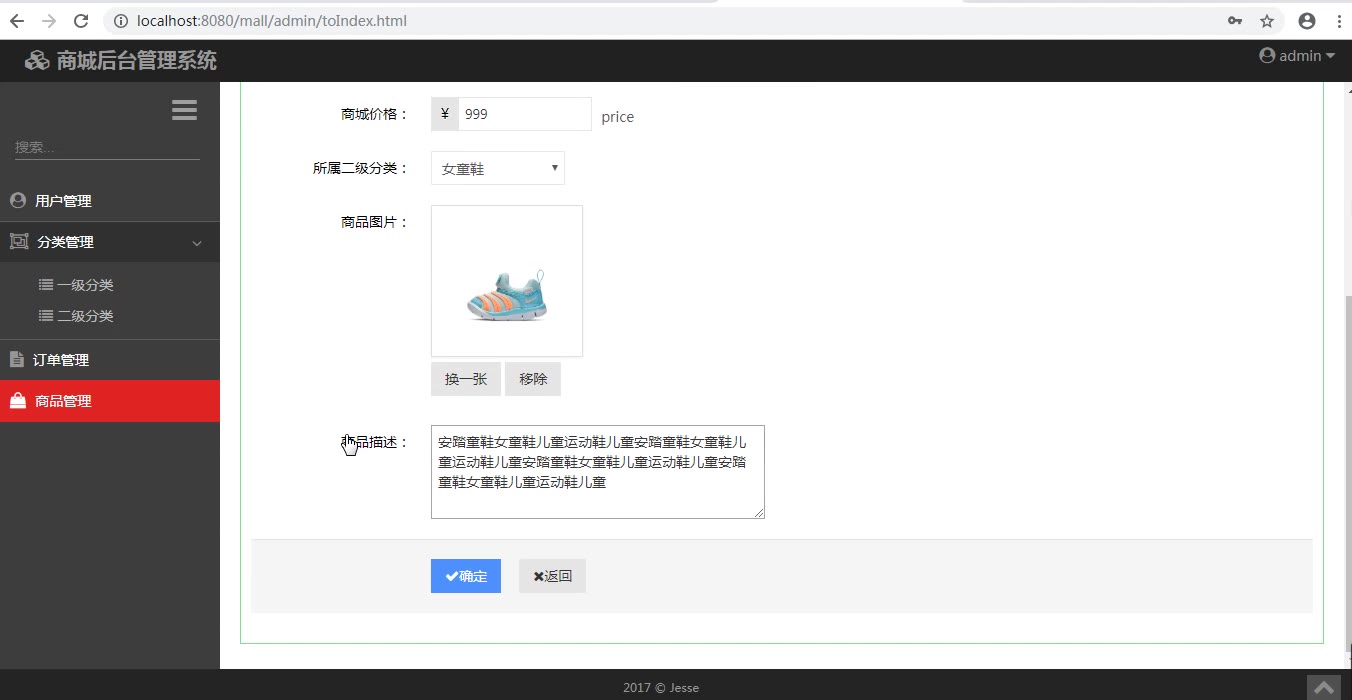The height and width of the screenshot is (700, 1352).
Task: Click the shopping bag icon beside 商品管理
Action: [18, 400]
